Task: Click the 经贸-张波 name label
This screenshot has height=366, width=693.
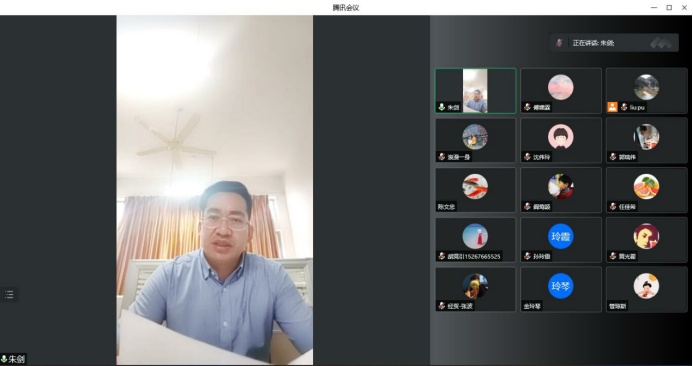Action: (x=460, y=306)
